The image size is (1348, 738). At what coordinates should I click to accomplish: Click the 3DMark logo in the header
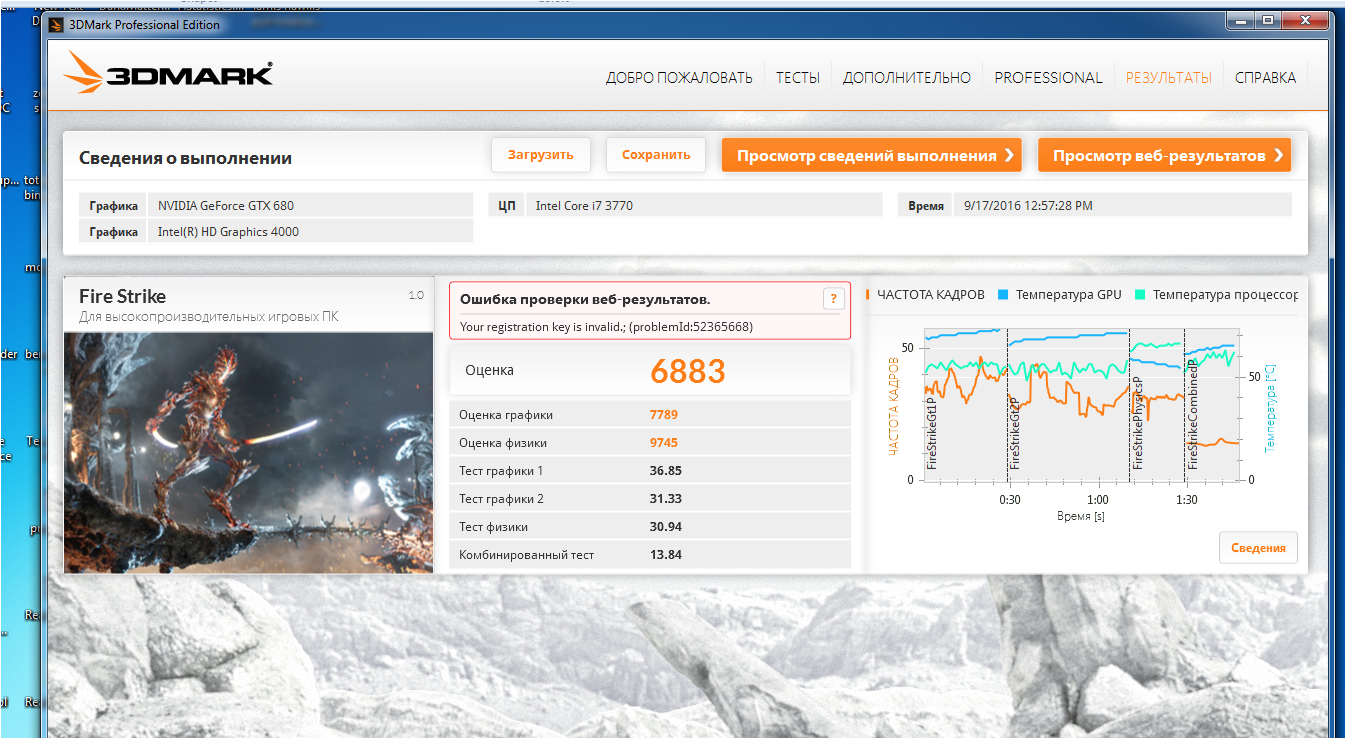168,74
